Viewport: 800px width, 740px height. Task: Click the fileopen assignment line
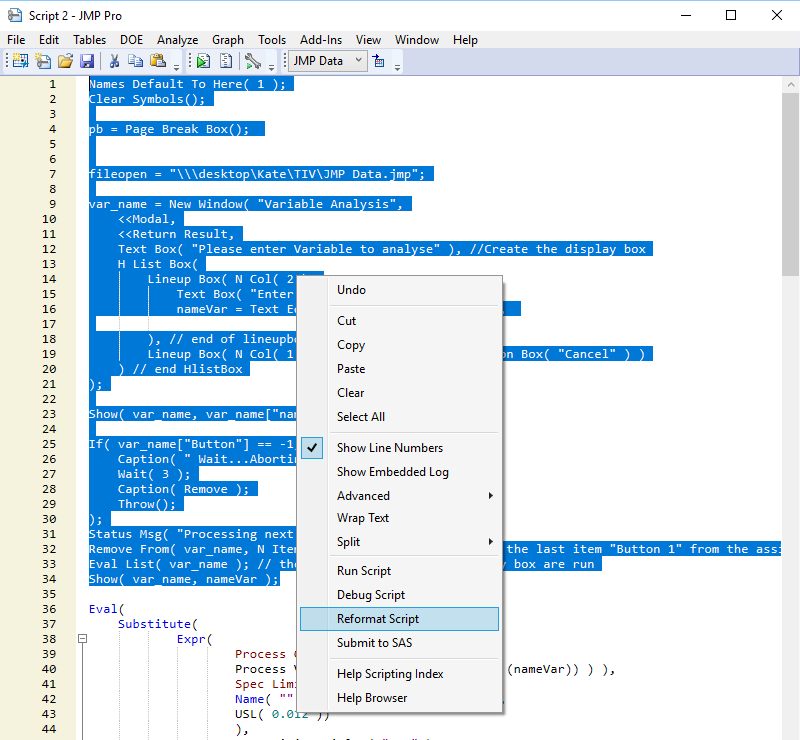click(x=257, y=174)
